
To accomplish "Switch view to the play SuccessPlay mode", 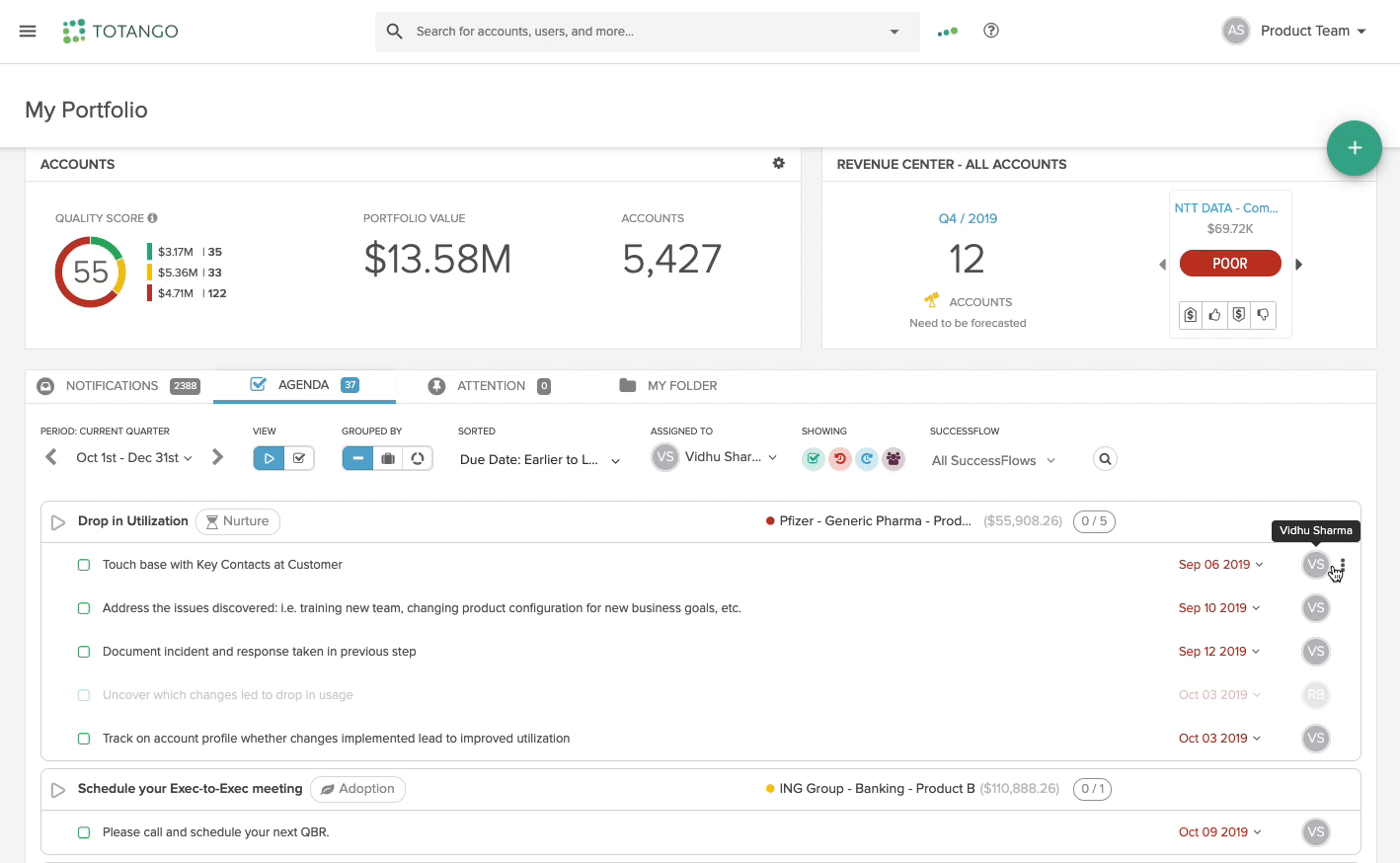I will (x=269, y=458).
